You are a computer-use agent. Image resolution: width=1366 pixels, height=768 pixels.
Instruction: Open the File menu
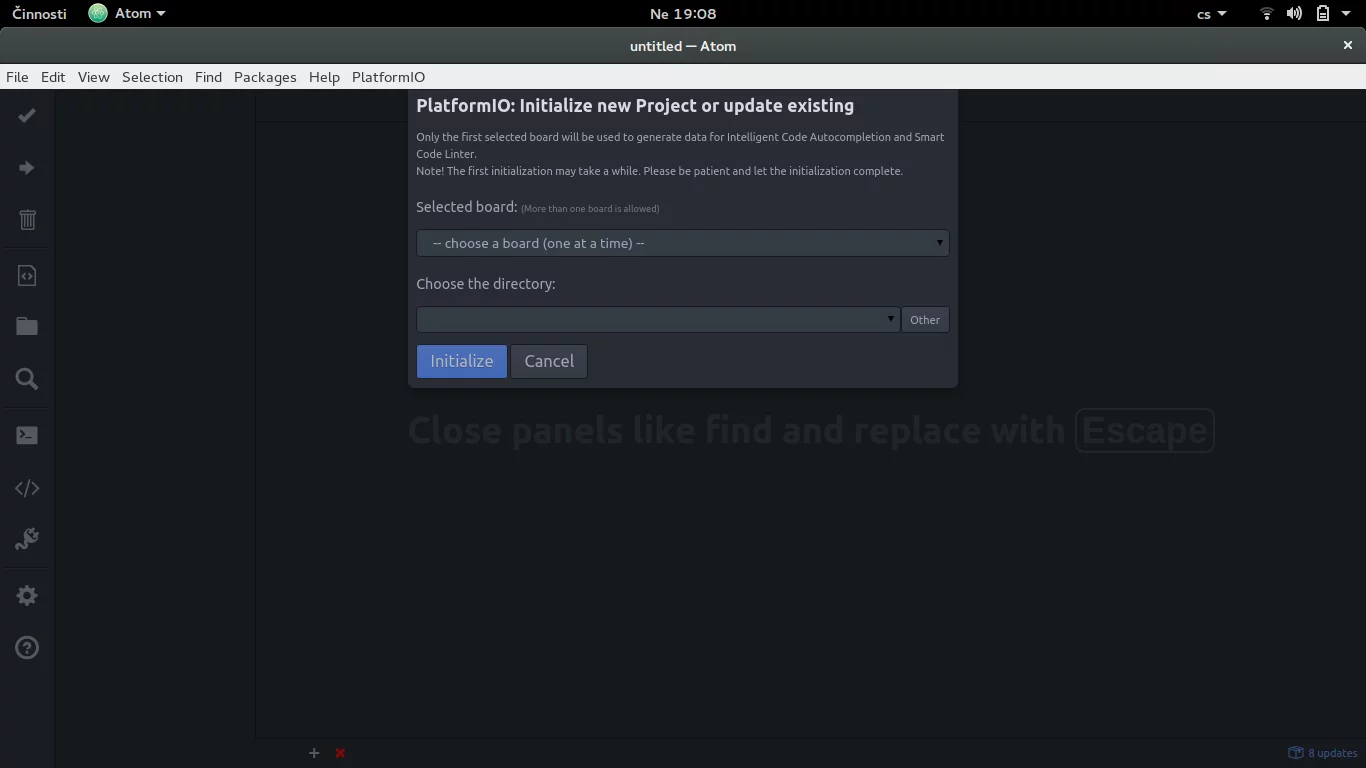point(17,77)
